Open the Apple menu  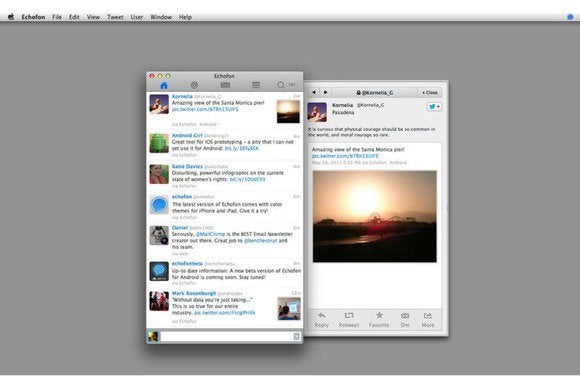(x=11, y=17)
